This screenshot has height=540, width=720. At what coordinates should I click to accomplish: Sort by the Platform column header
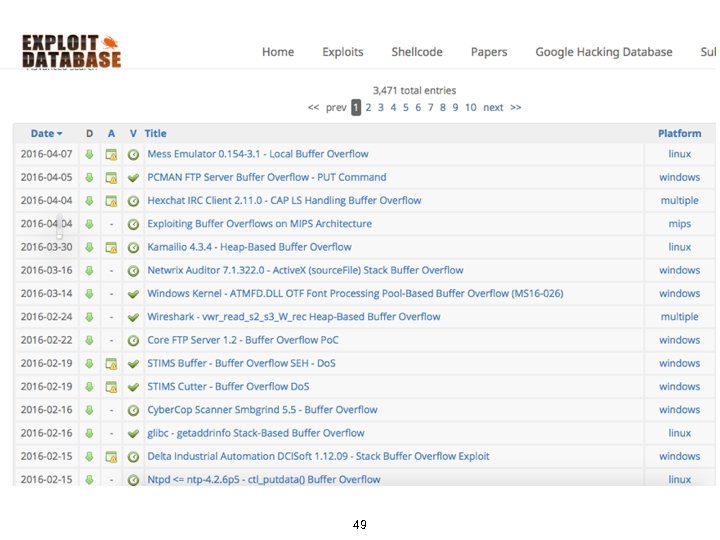[680, 134]
